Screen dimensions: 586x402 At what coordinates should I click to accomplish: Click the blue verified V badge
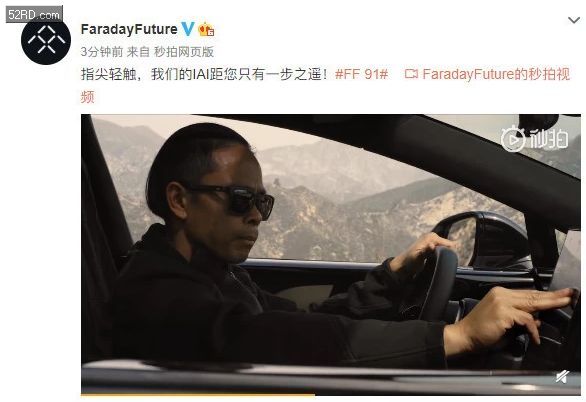[x=188, y=29]
